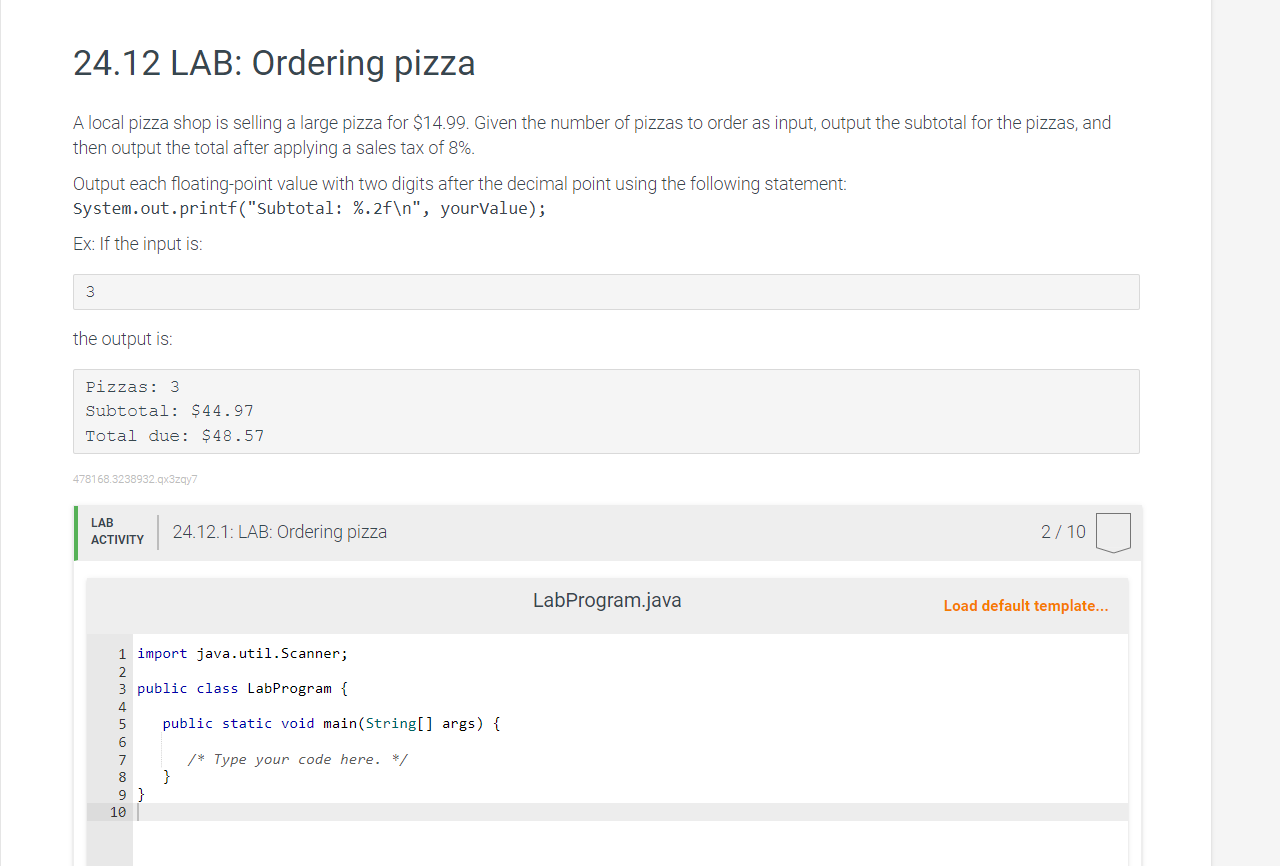Click the System.out.printf code statement

310,209
